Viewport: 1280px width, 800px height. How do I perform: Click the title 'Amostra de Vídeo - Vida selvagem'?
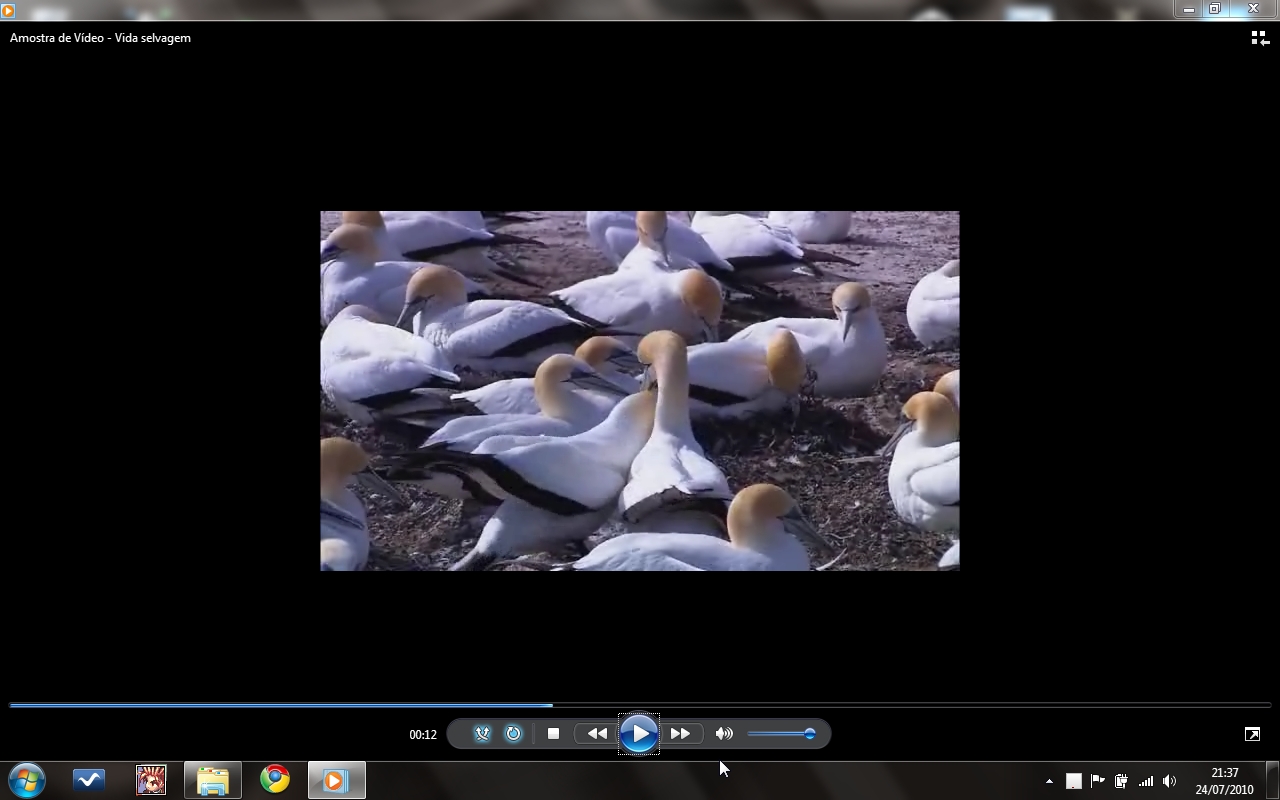tap(100, 38)
